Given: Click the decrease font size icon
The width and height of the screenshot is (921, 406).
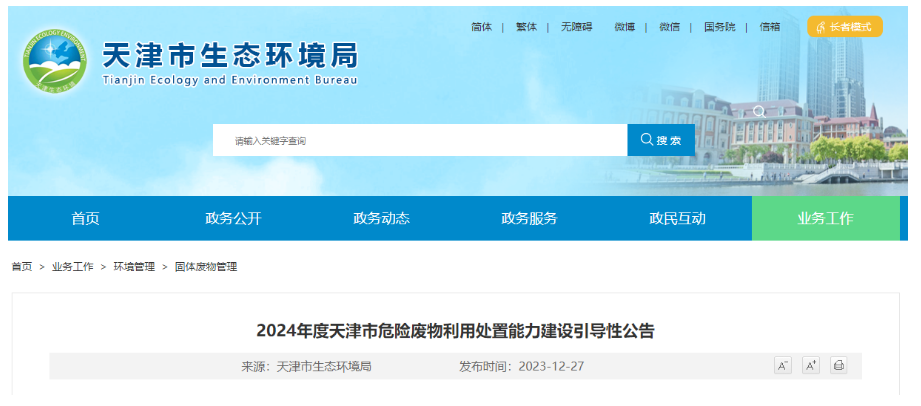Looking at the screenshot, I should pyautogui.click(x=783, y=366).
